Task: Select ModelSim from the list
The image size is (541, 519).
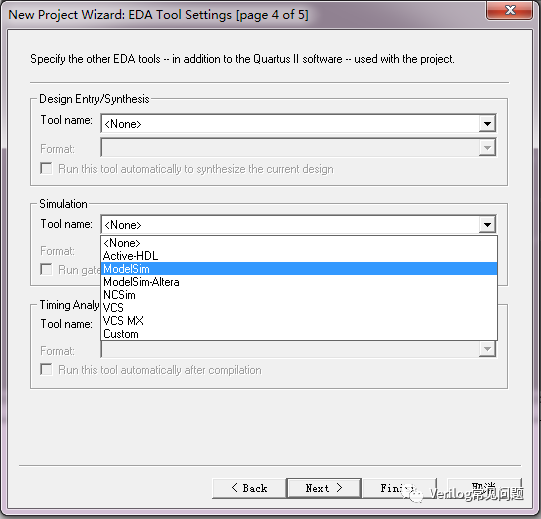Action: [299, 269]
